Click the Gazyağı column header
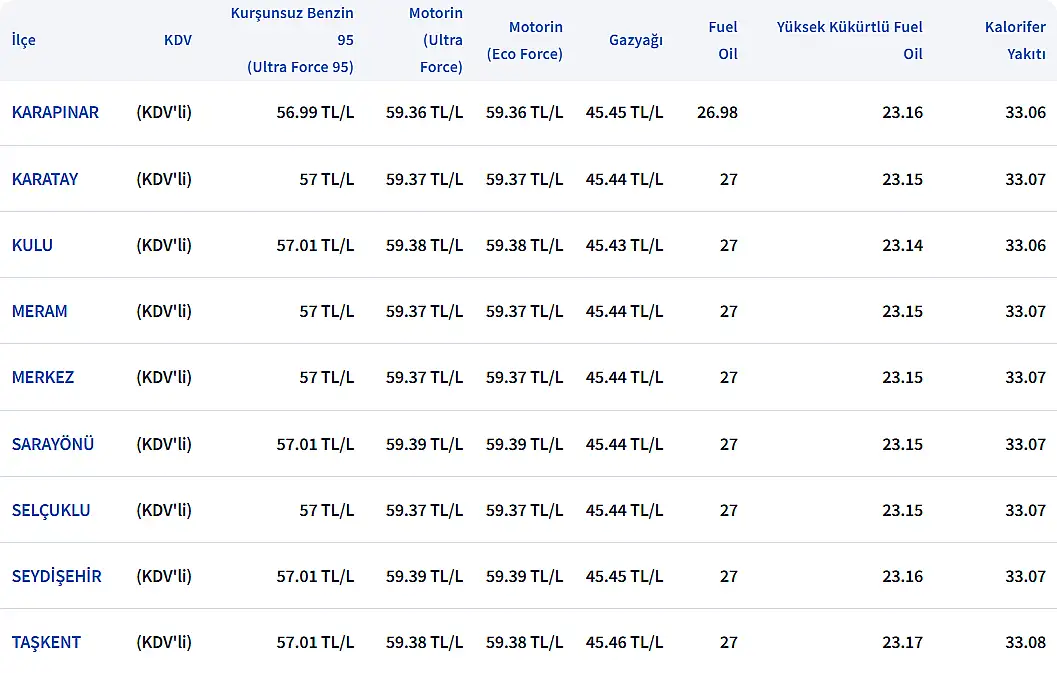Image resolution: width=1057 pixels, height=673 pixels. pos(635,40)
